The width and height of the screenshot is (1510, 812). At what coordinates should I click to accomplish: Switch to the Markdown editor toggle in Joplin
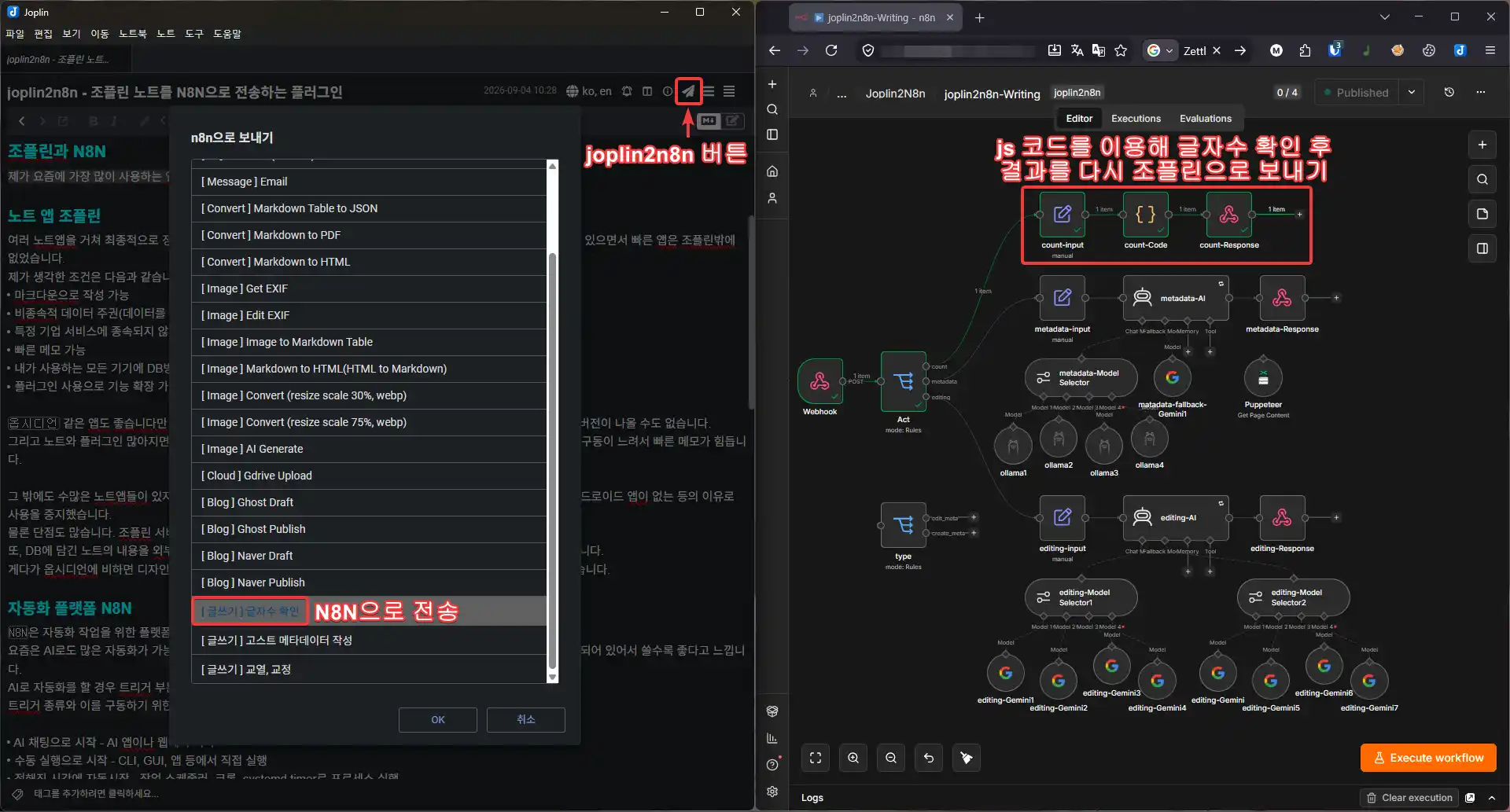coord(709,120)
